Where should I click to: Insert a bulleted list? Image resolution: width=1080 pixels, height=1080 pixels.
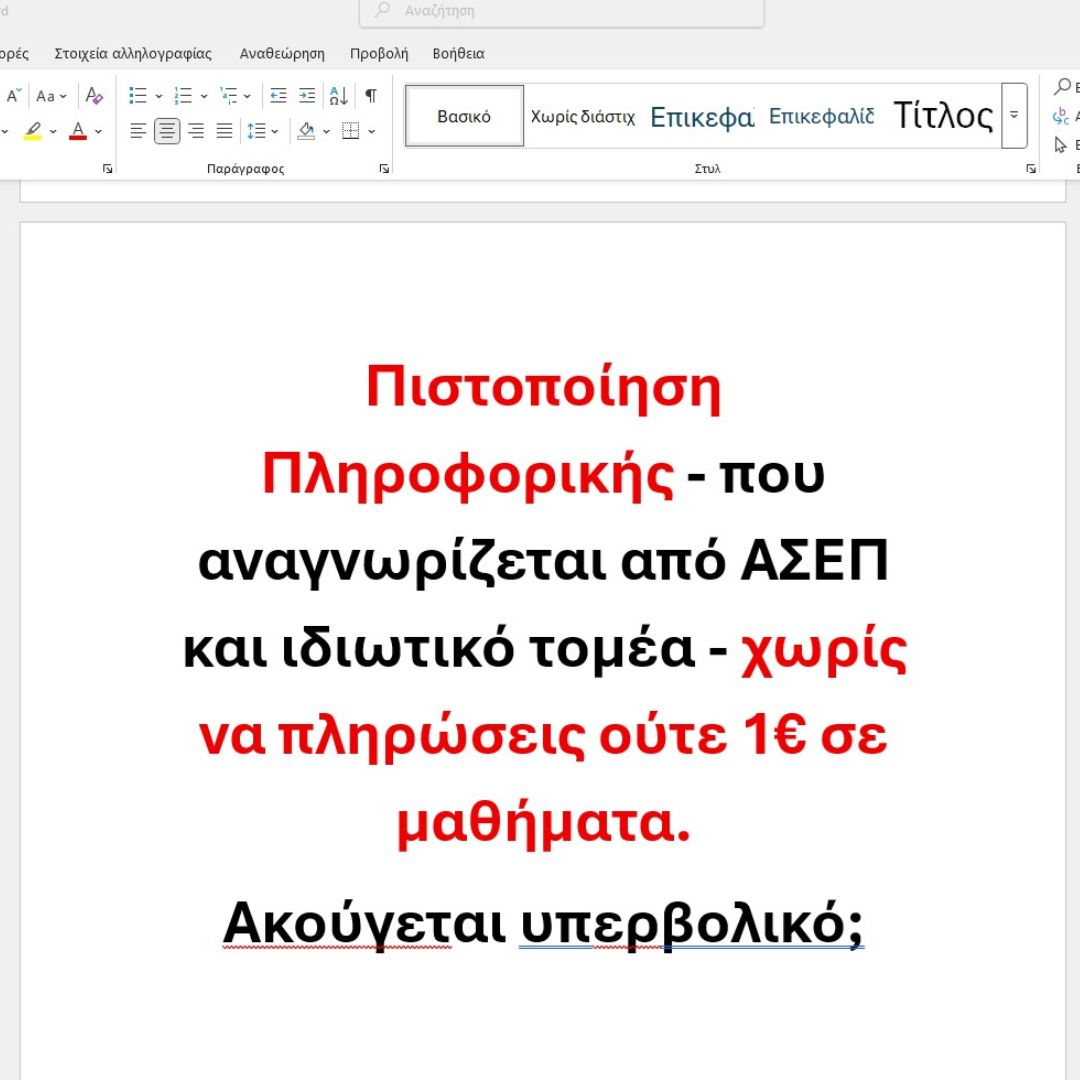pyautogui.click(x=138, y=96)
